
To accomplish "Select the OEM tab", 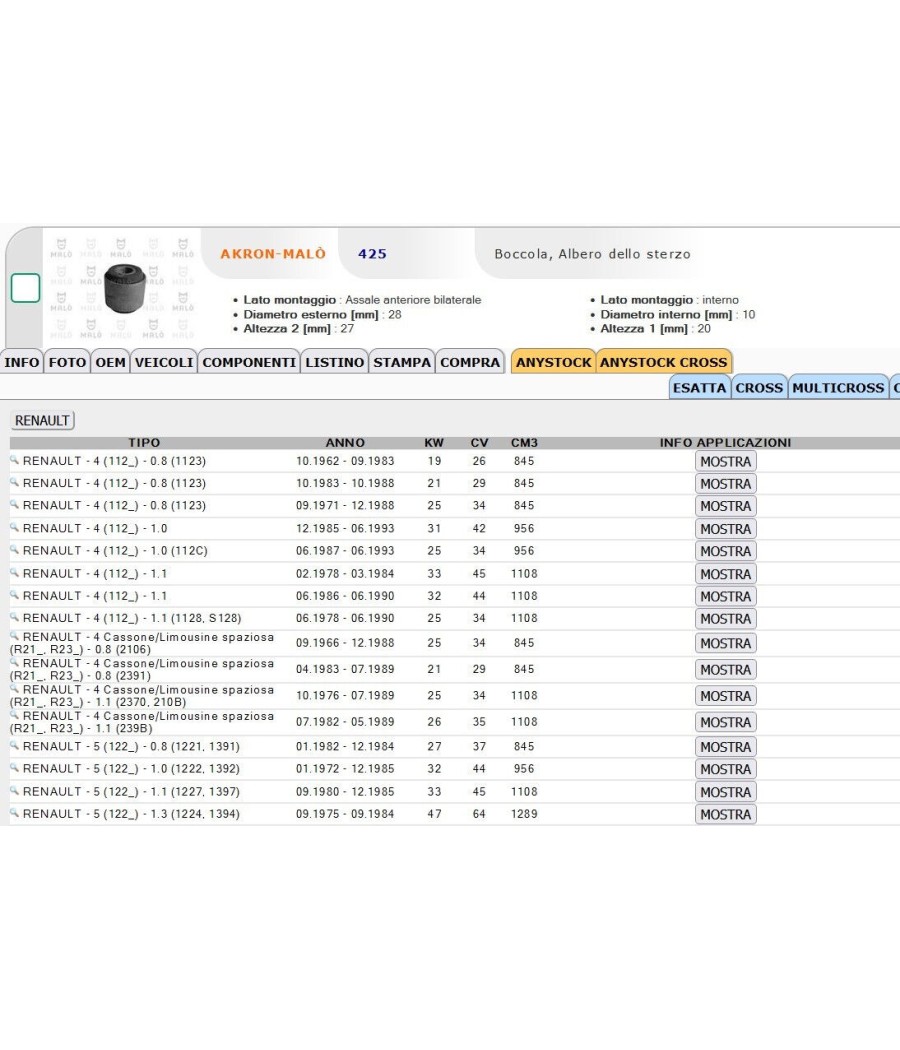I will [110, 362].
